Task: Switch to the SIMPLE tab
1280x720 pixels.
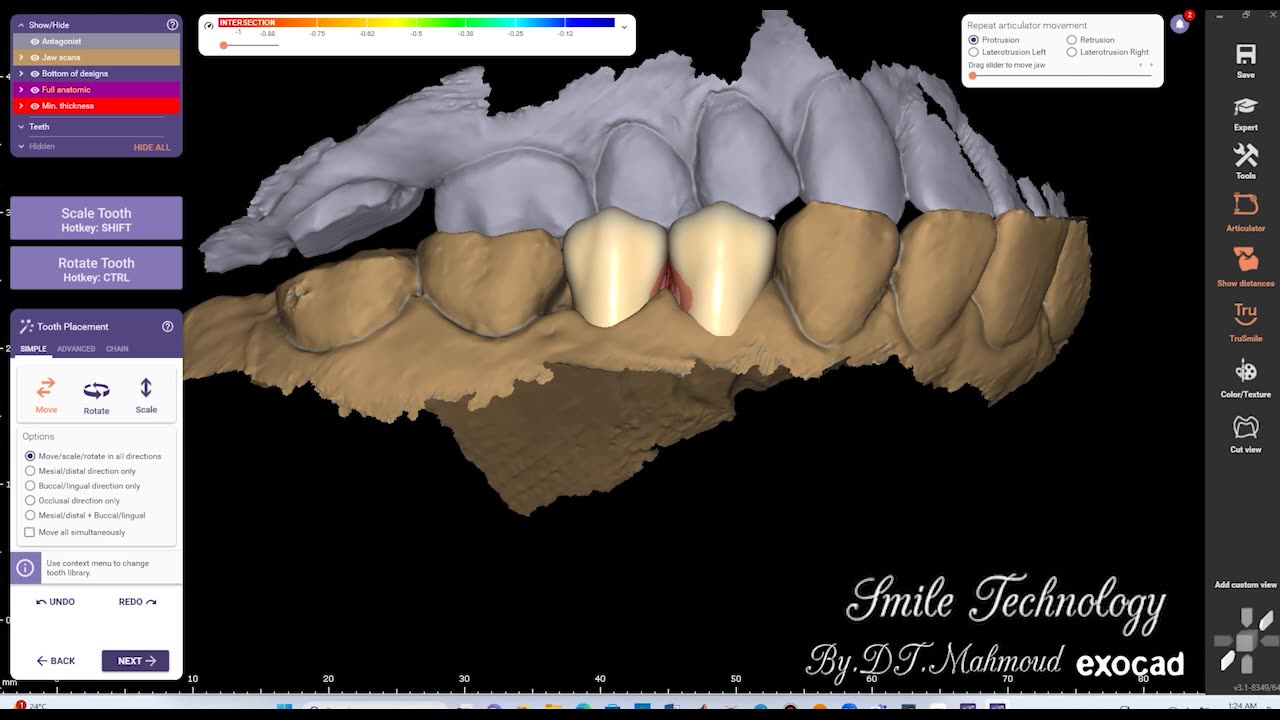Action: (x=33, y=349)
